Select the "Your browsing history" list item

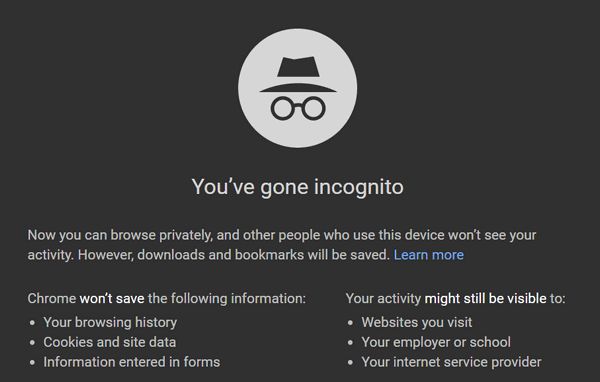(110, 322)
